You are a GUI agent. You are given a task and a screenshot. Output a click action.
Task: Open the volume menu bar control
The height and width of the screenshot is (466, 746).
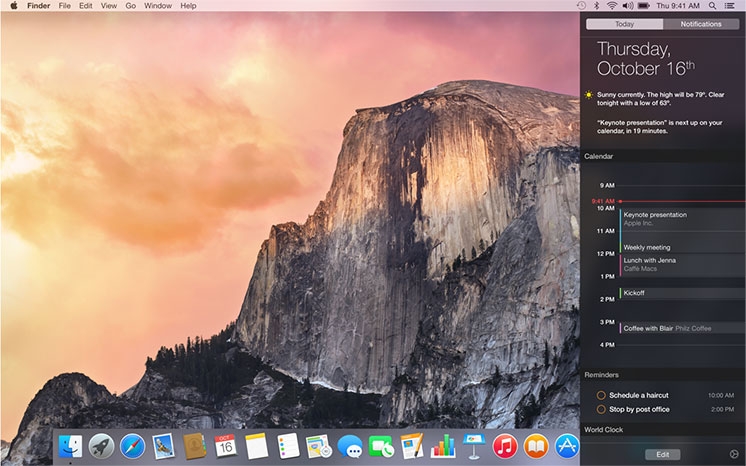pos(627,6)
